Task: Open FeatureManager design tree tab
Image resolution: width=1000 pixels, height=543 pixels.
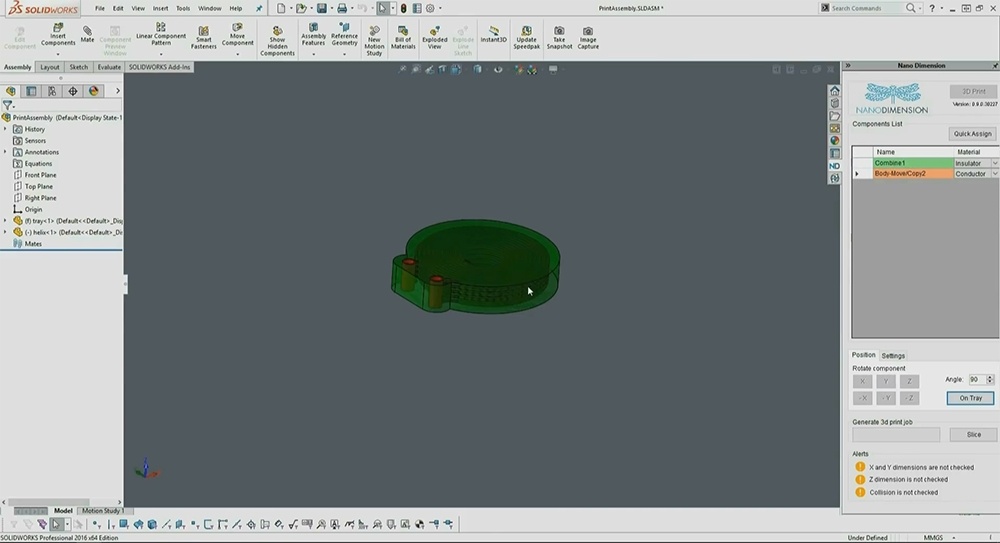Action: 11,91
